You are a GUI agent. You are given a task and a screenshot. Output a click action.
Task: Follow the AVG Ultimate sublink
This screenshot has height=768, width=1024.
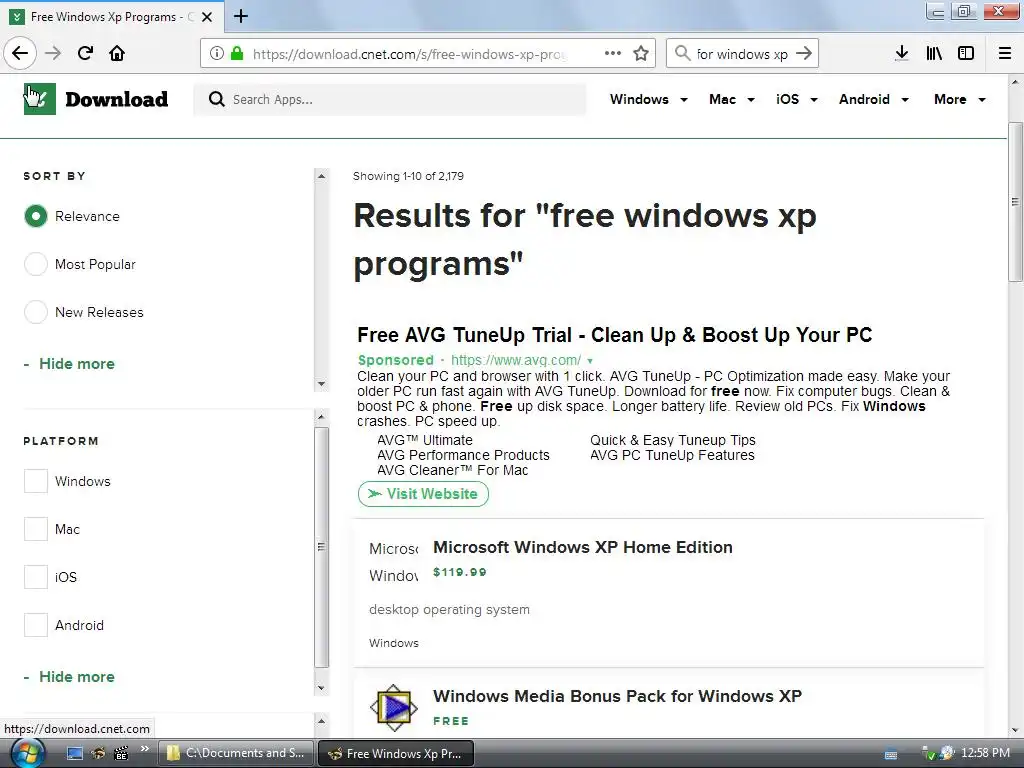point(424,440)
